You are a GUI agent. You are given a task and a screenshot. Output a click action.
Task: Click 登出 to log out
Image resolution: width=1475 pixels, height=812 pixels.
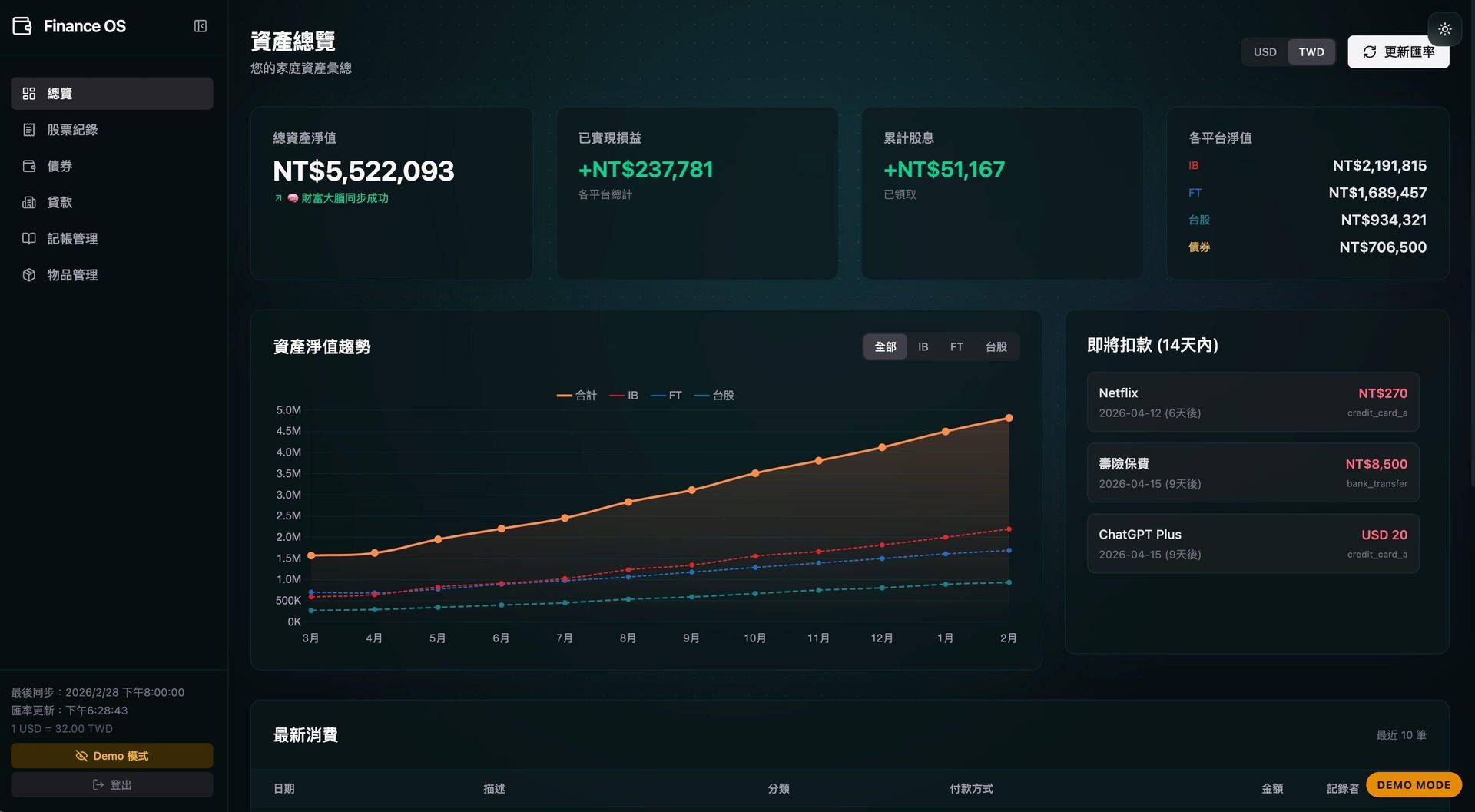click(x=111, y=784)
